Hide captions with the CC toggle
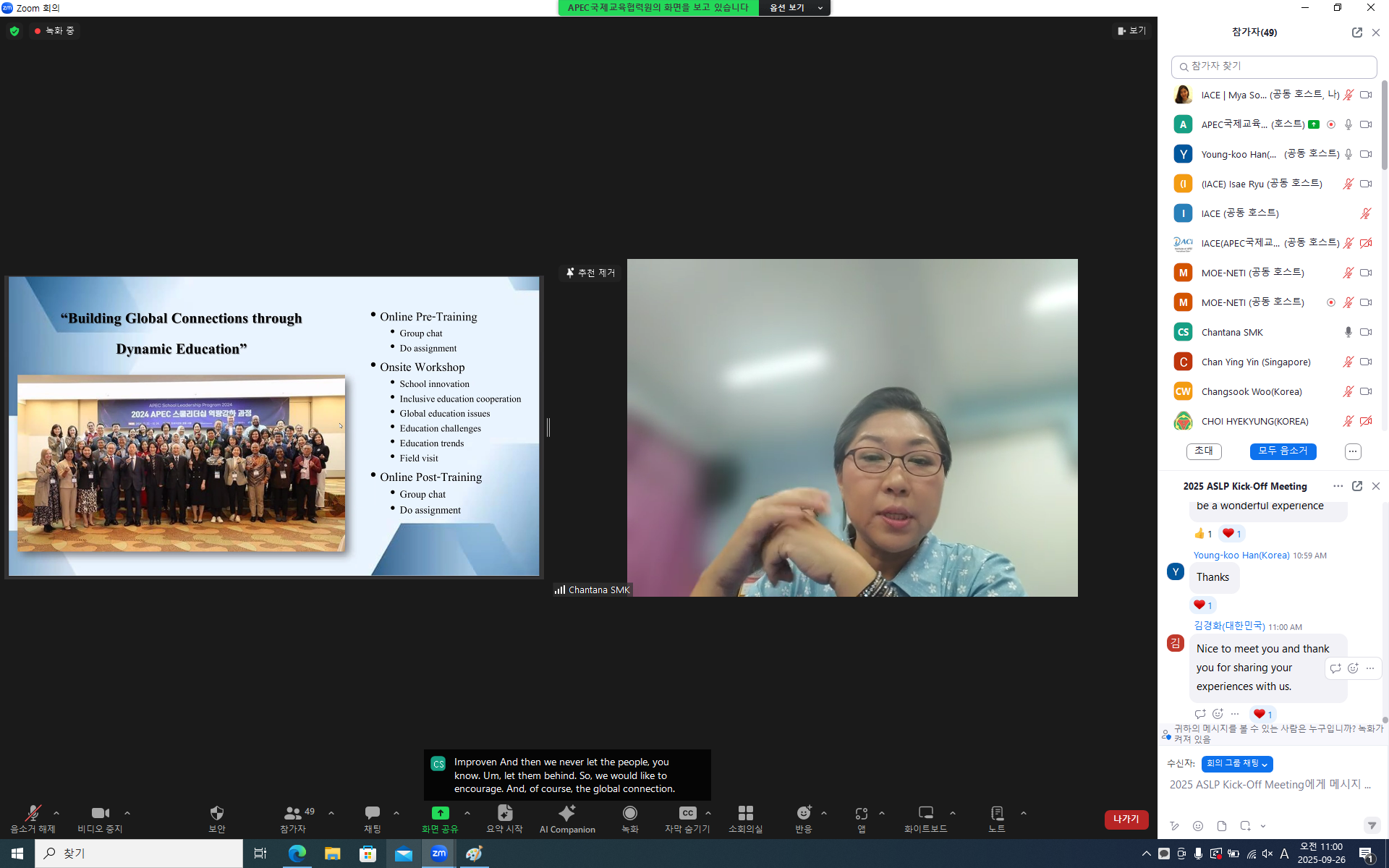 (687, 814)
